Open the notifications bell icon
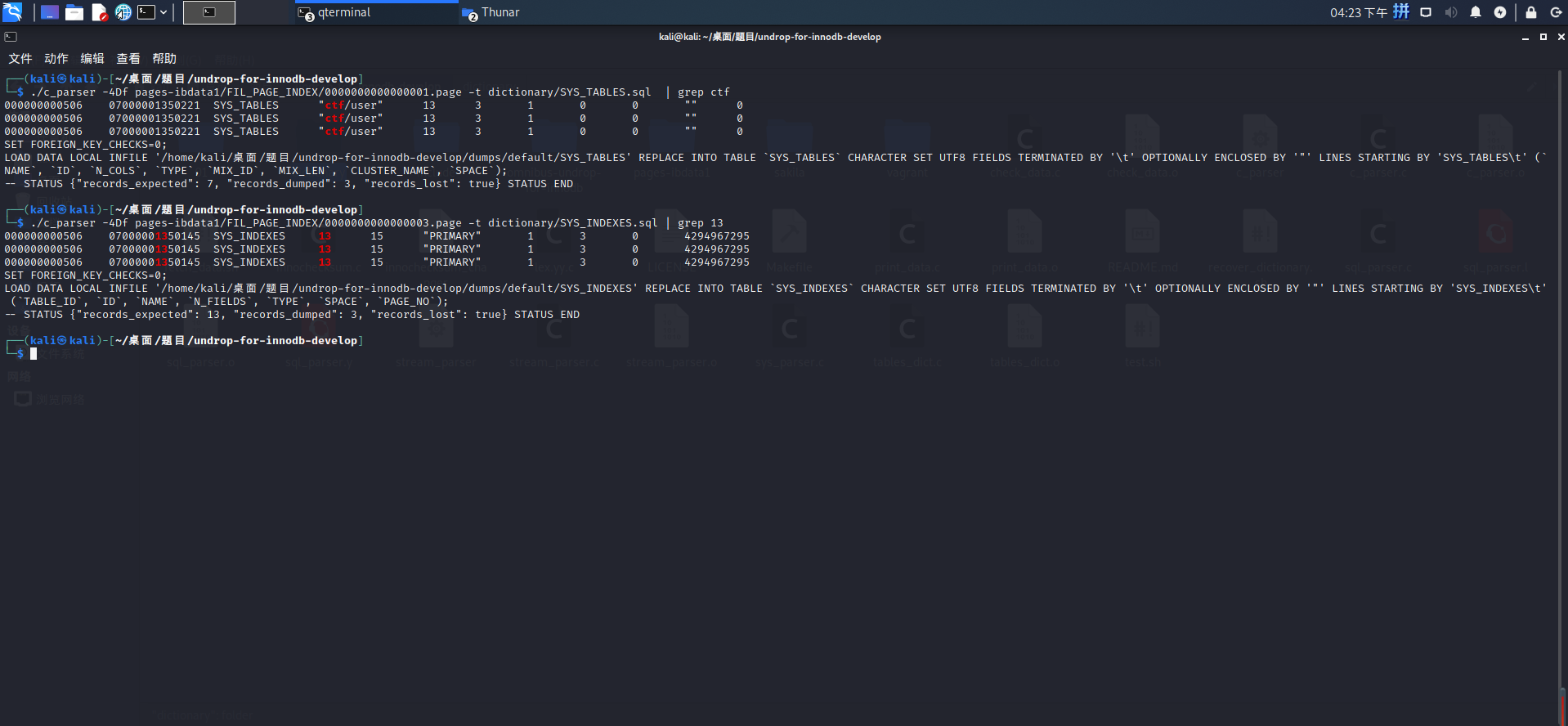The height and width of the screenshot is (726, 1568). 1476,12
